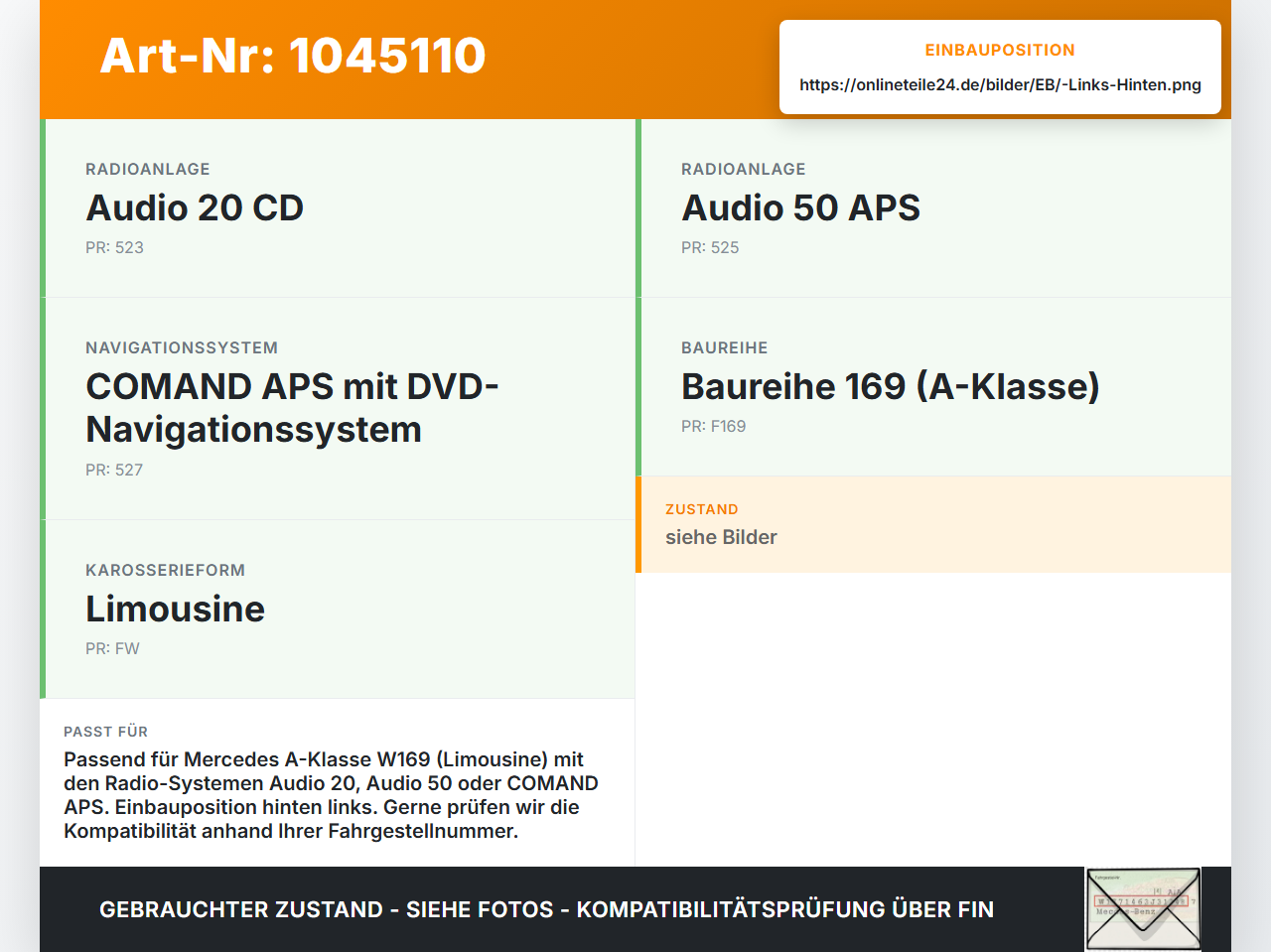
Task: Click the compatibility description paragraph
Action: pos(332,795)
